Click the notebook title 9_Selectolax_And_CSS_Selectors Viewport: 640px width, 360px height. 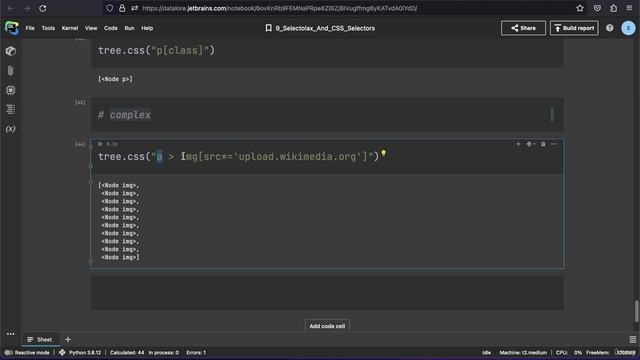(x=325, y=28)
